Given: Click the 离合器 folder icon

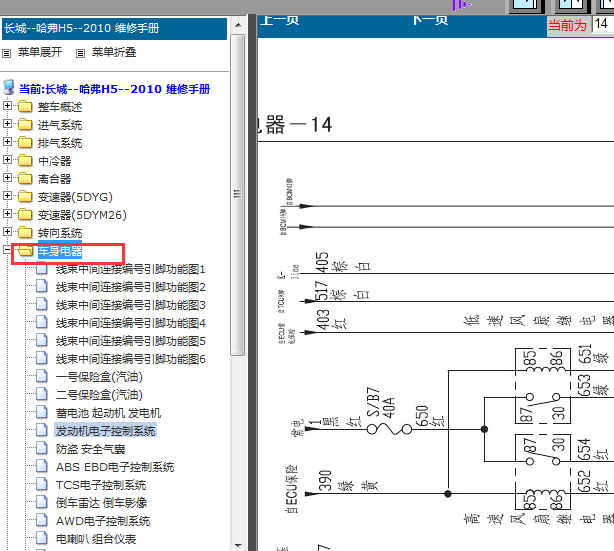Looking at the screenshot, I should tap(25, 178).
